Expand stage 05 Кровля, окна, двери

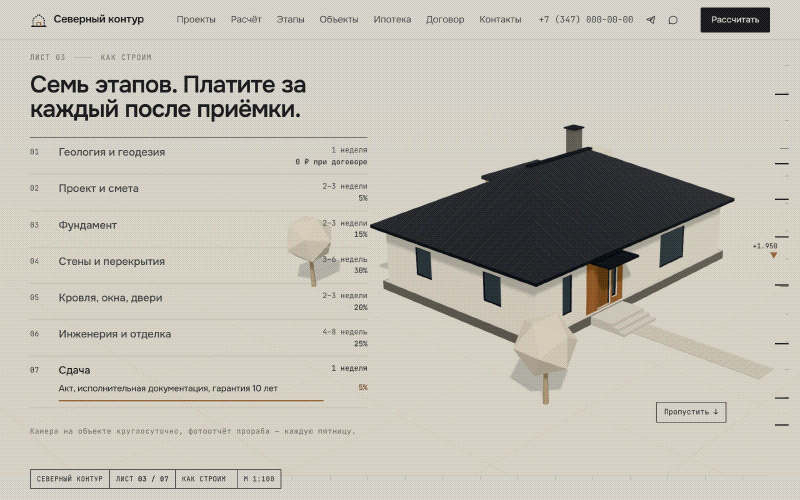pyautogui.click(x=198, y=302)
